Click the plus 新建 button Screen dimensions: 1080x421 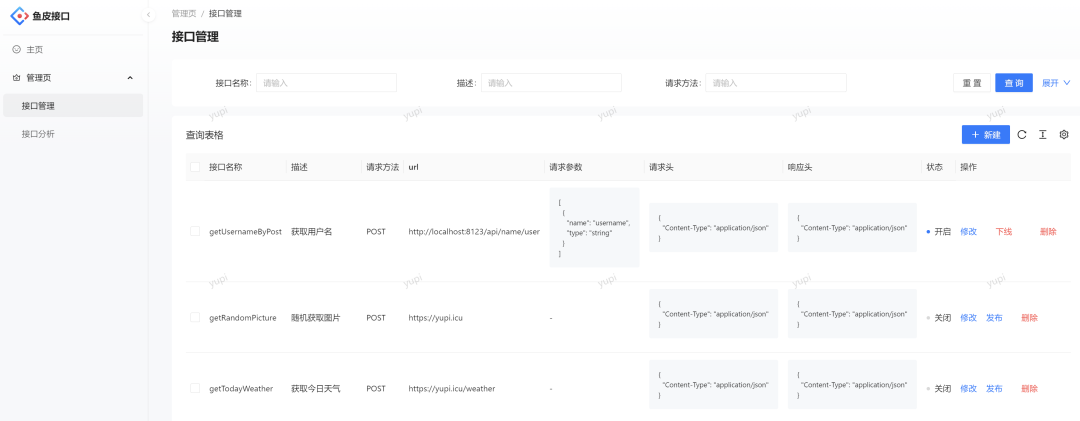point(985,134)
